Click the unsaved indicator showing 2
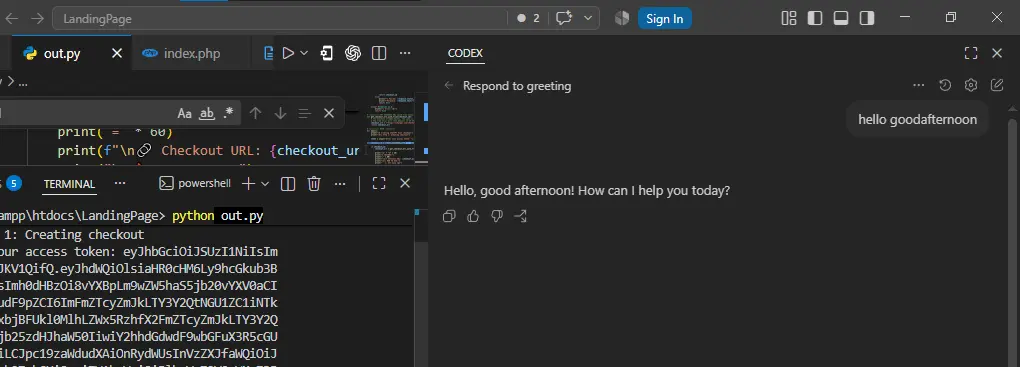The height and width of the screenshot is (367, 1020). 528,18
